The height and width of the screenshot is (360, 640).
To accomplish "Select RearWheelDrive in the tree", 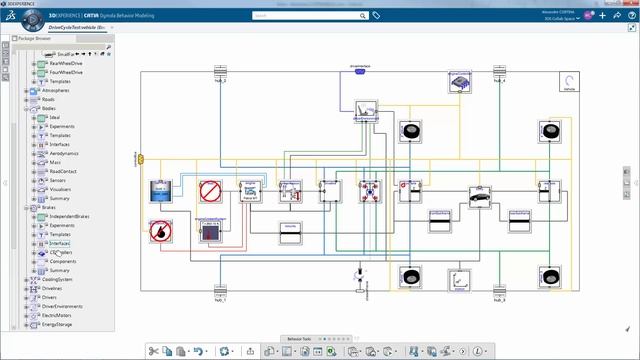I will click(66, 63).
